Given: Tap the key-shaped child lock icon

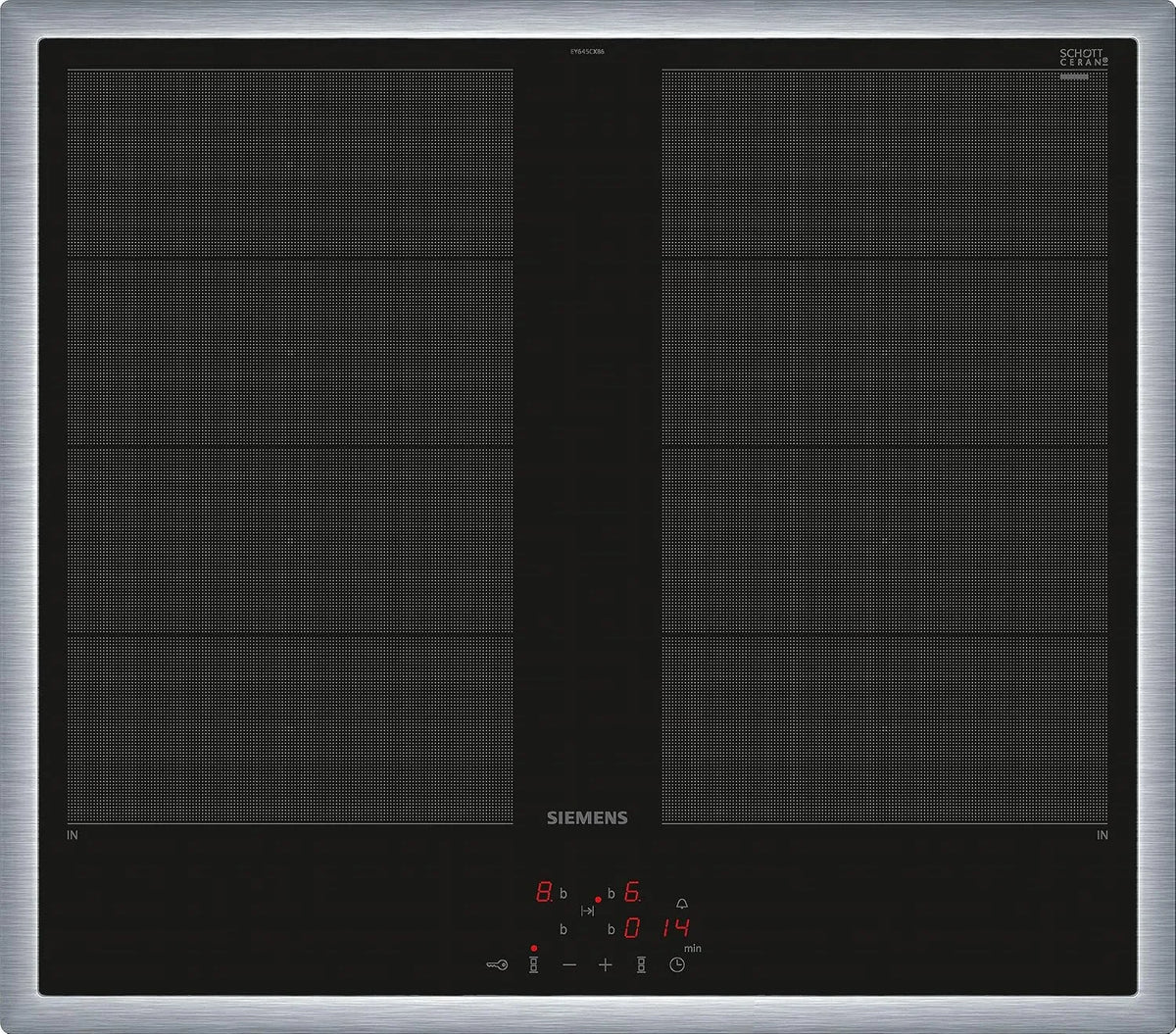Looking at the screenshot, I should coord(497,965).
